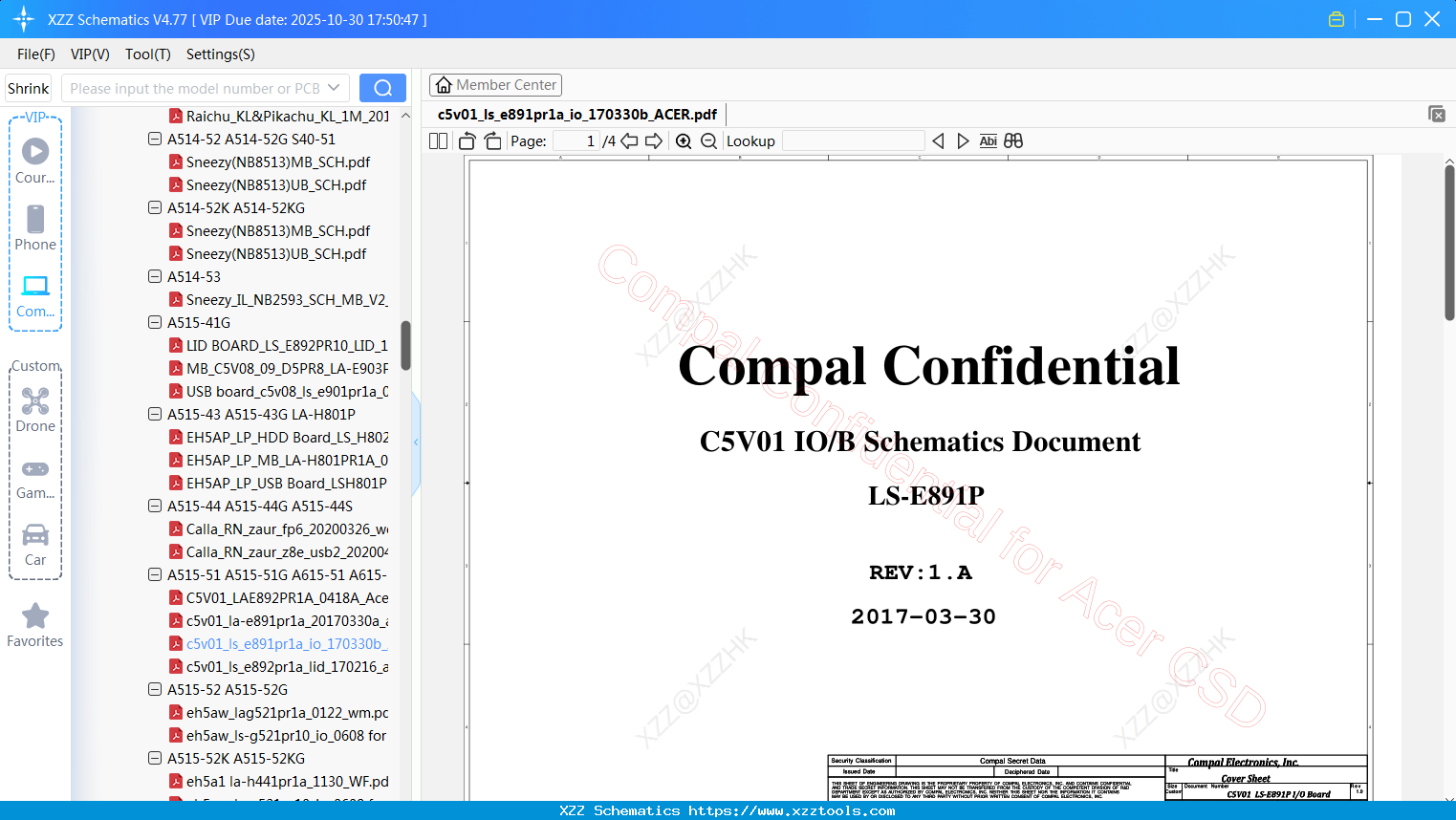Screen dimensions: 1456x820
Task: Click the Lookup text field
Action: click(x=853, y=141)
